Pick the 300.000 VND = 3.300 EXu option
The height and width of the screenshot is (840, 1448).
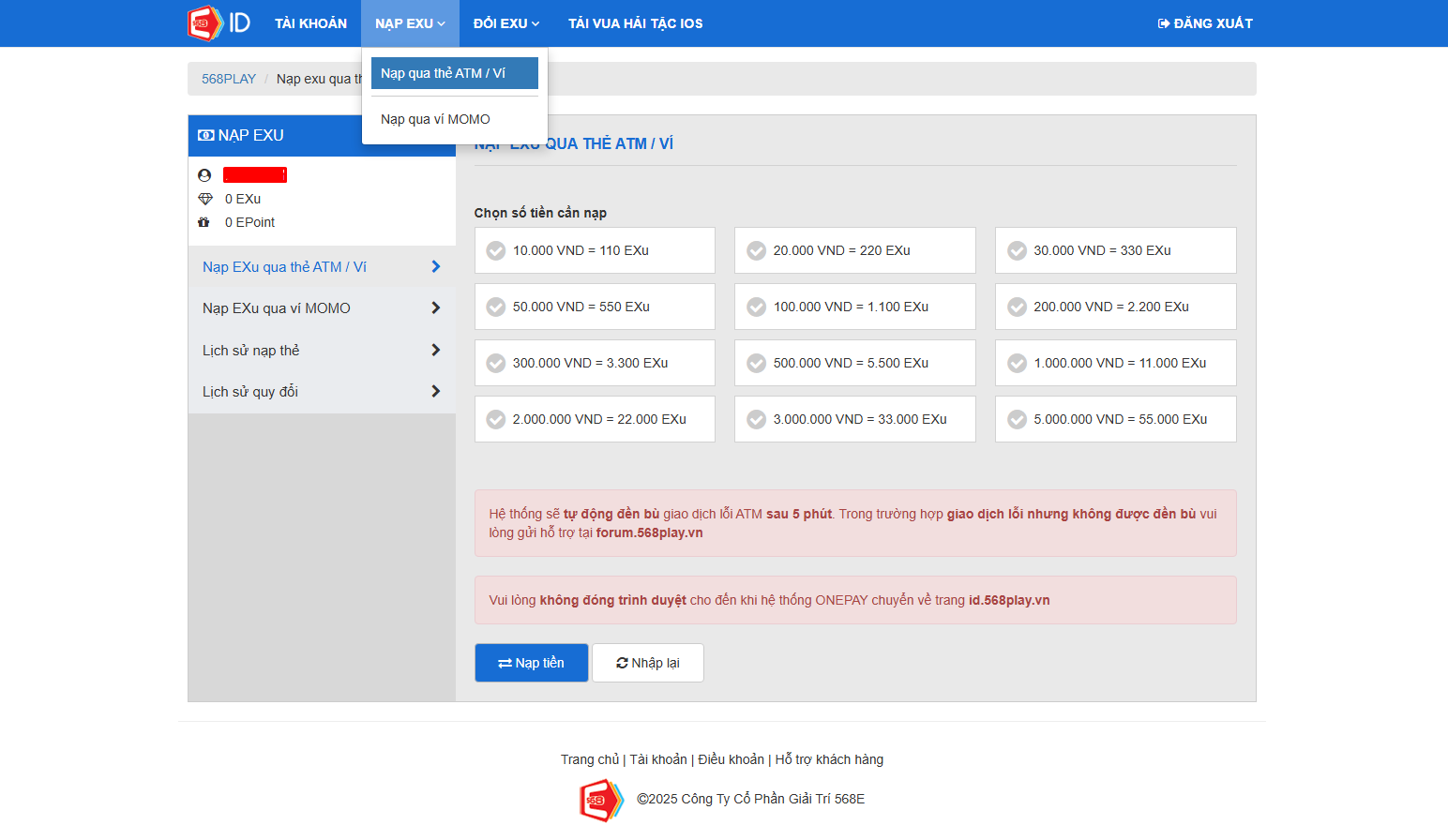[595, 363]
